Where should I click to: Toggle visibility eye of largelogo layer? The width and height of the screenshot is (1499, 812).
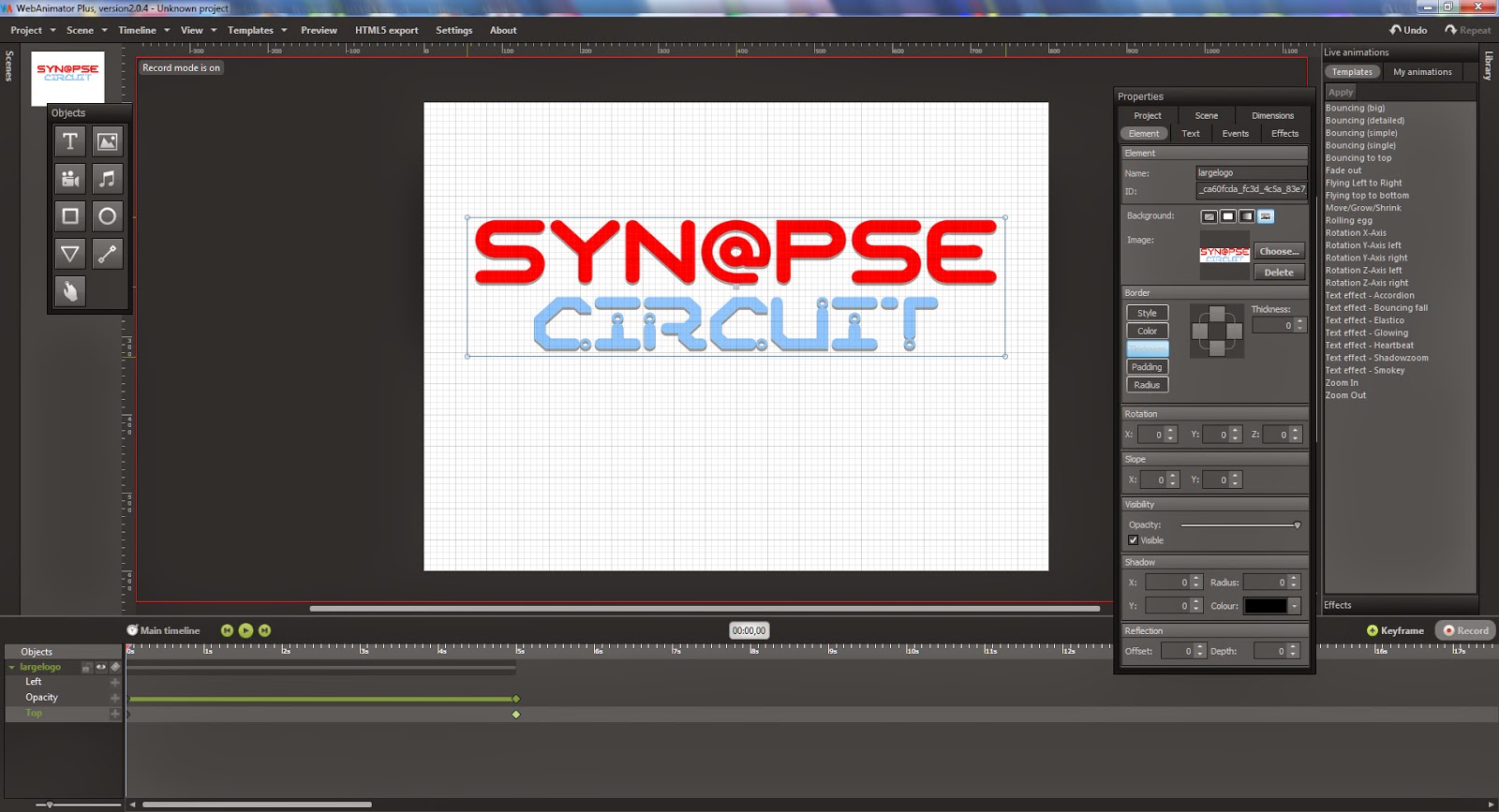(x=101, y=667)
